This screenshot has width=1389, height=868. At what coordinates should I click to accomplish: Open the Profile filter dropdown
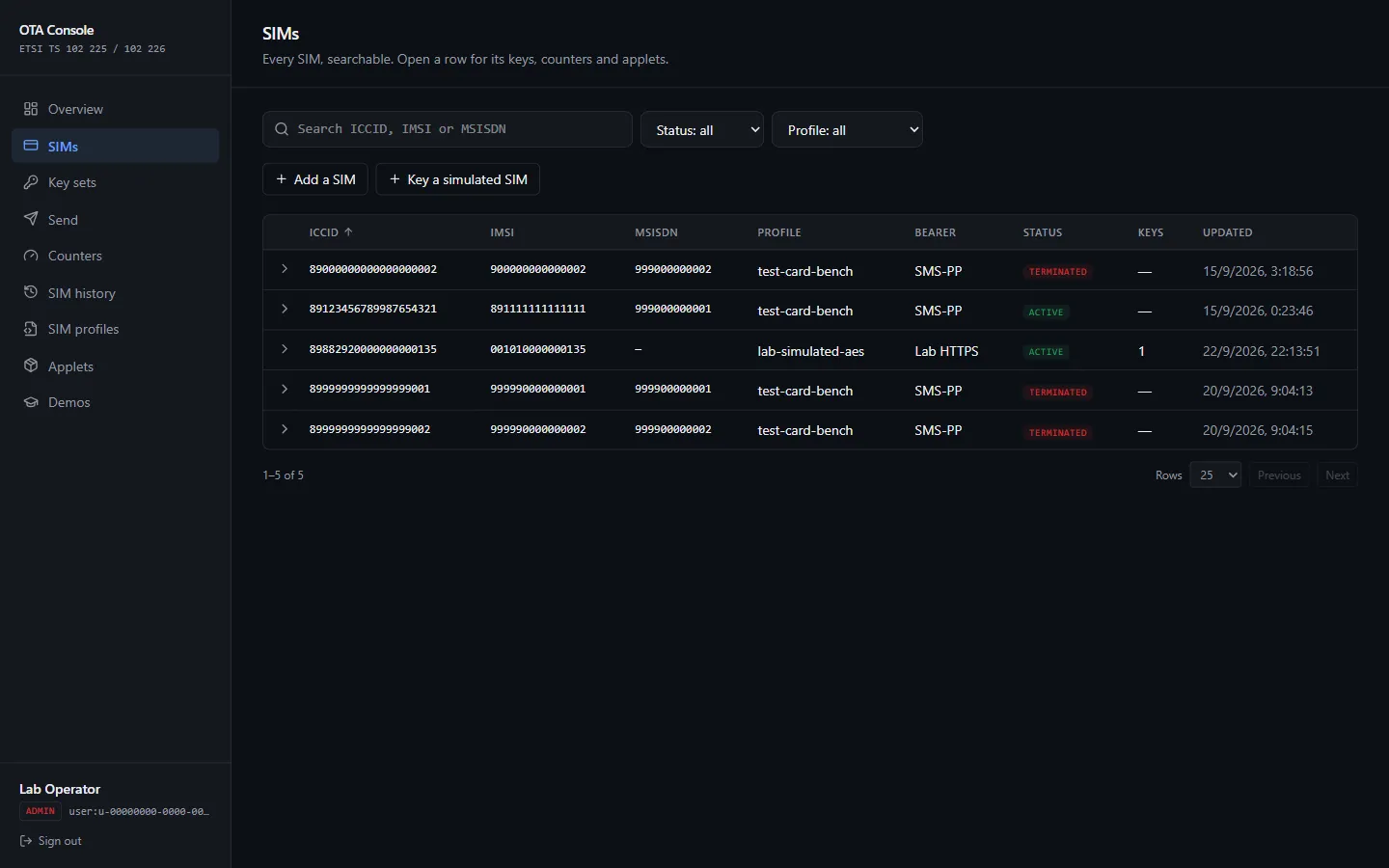pyautogui.click(x=847, y=130)
